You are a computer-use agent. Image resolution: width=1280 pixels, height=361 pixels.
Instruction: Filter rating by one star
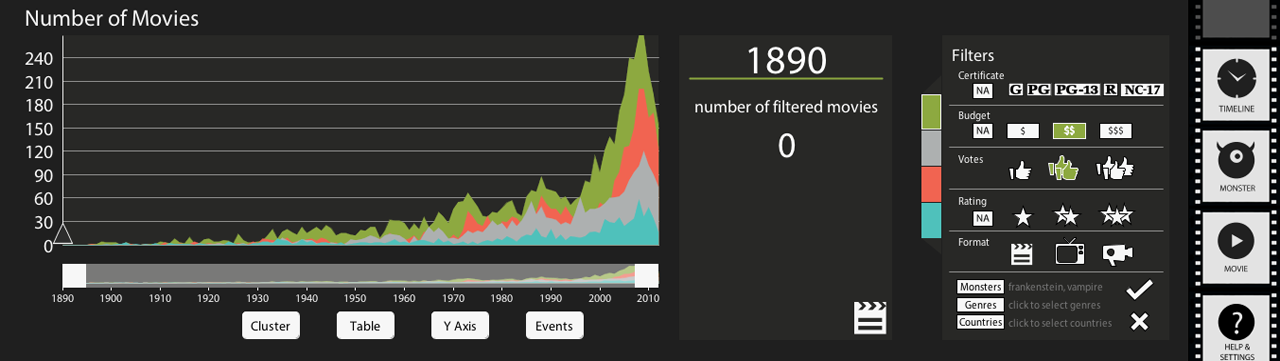point(1022,216)
